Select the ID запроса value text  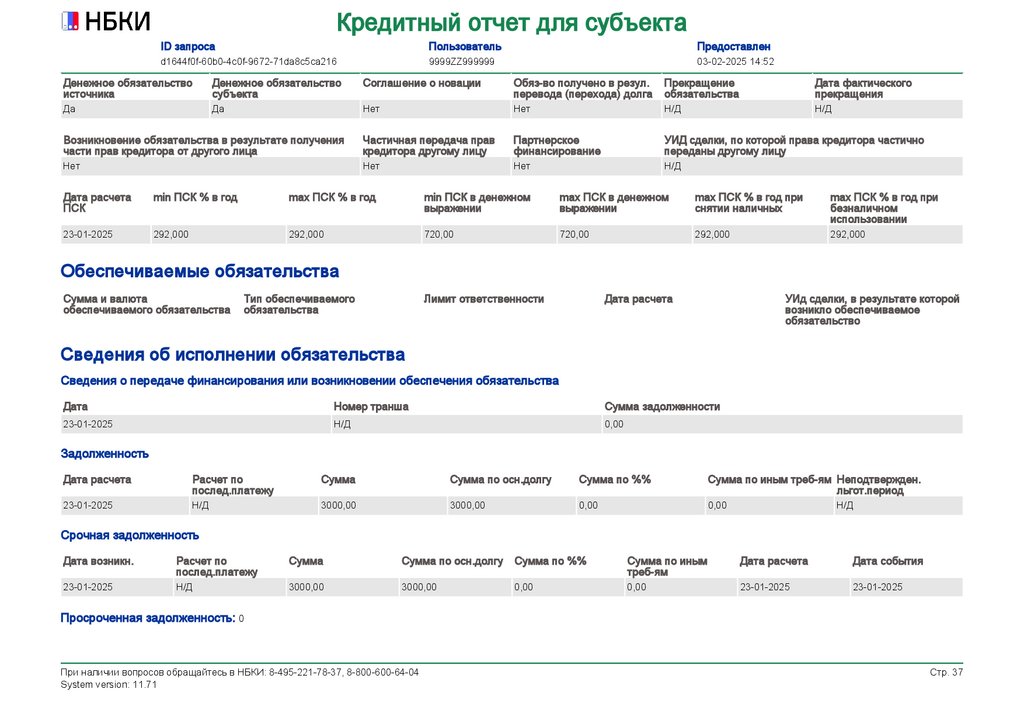pyautogui.click(x=249, y=61)
